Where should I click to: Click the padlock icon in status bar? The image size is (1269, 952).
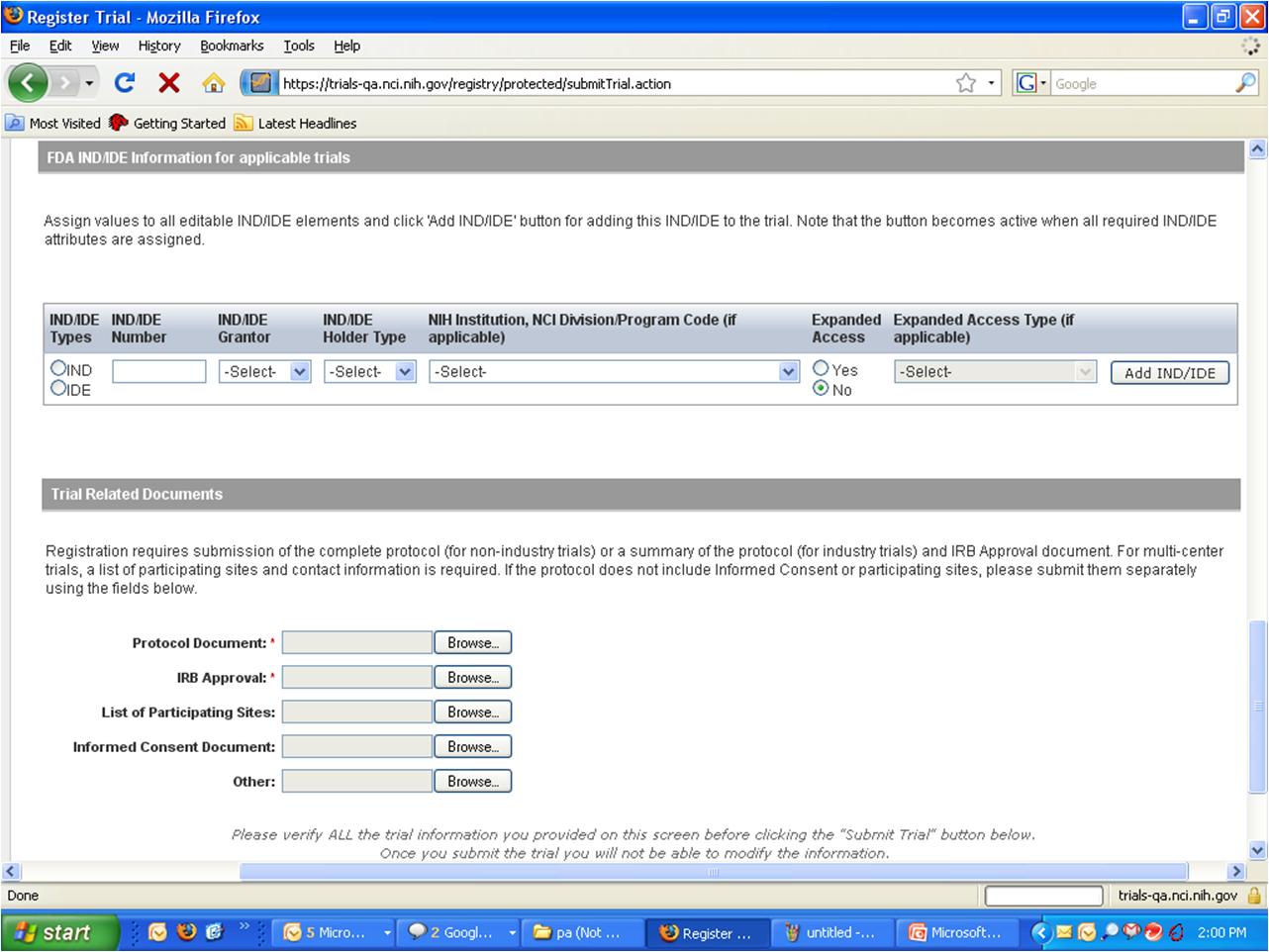pyautogui.click(x=1254, y=896)
